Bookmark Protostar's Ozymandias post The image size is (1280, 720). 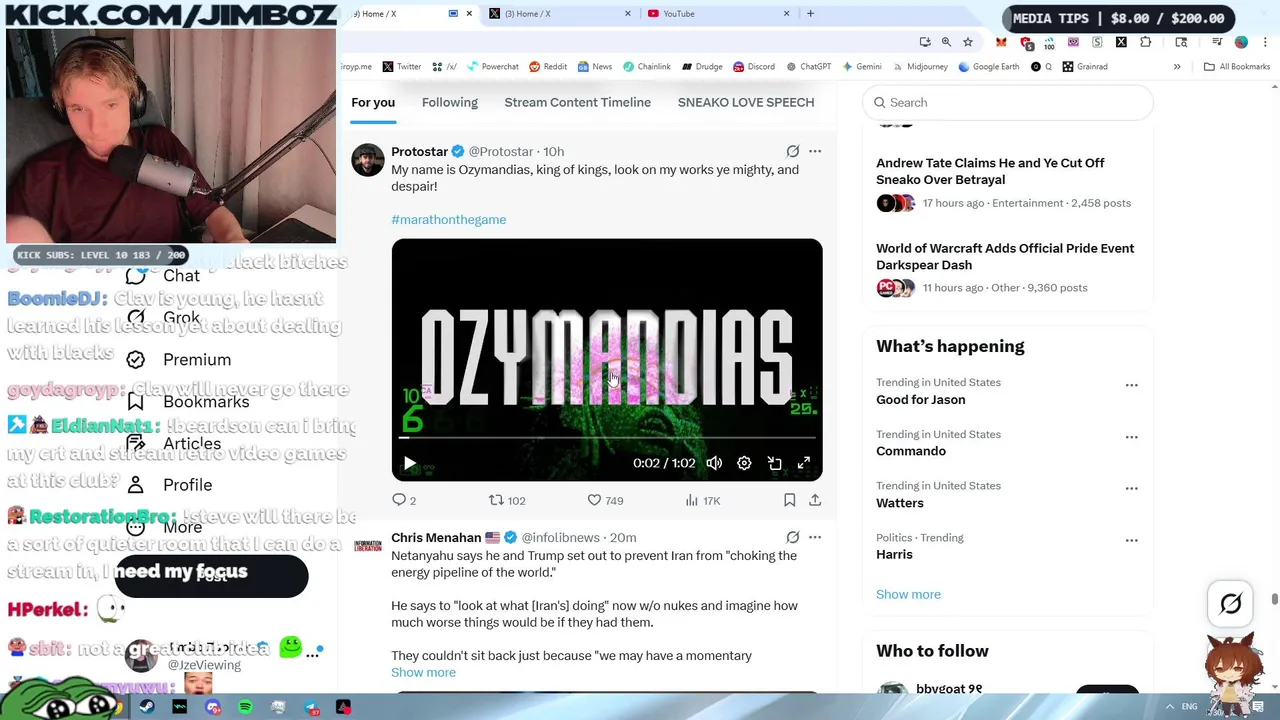tap(789, 500)
